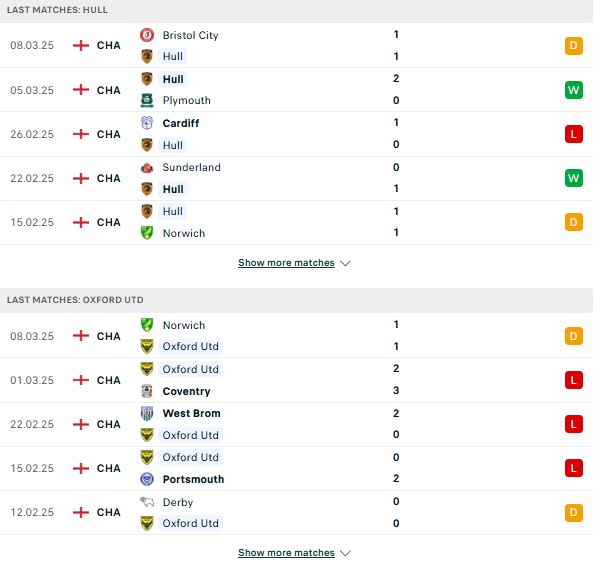
Task: Open the Portsmouth team link
Action: point(193,480)
